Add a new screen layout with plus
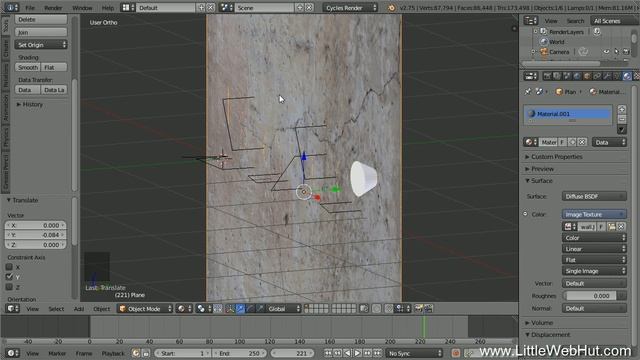The height and width of the screenshot is (360, 640). click(201, 7)
